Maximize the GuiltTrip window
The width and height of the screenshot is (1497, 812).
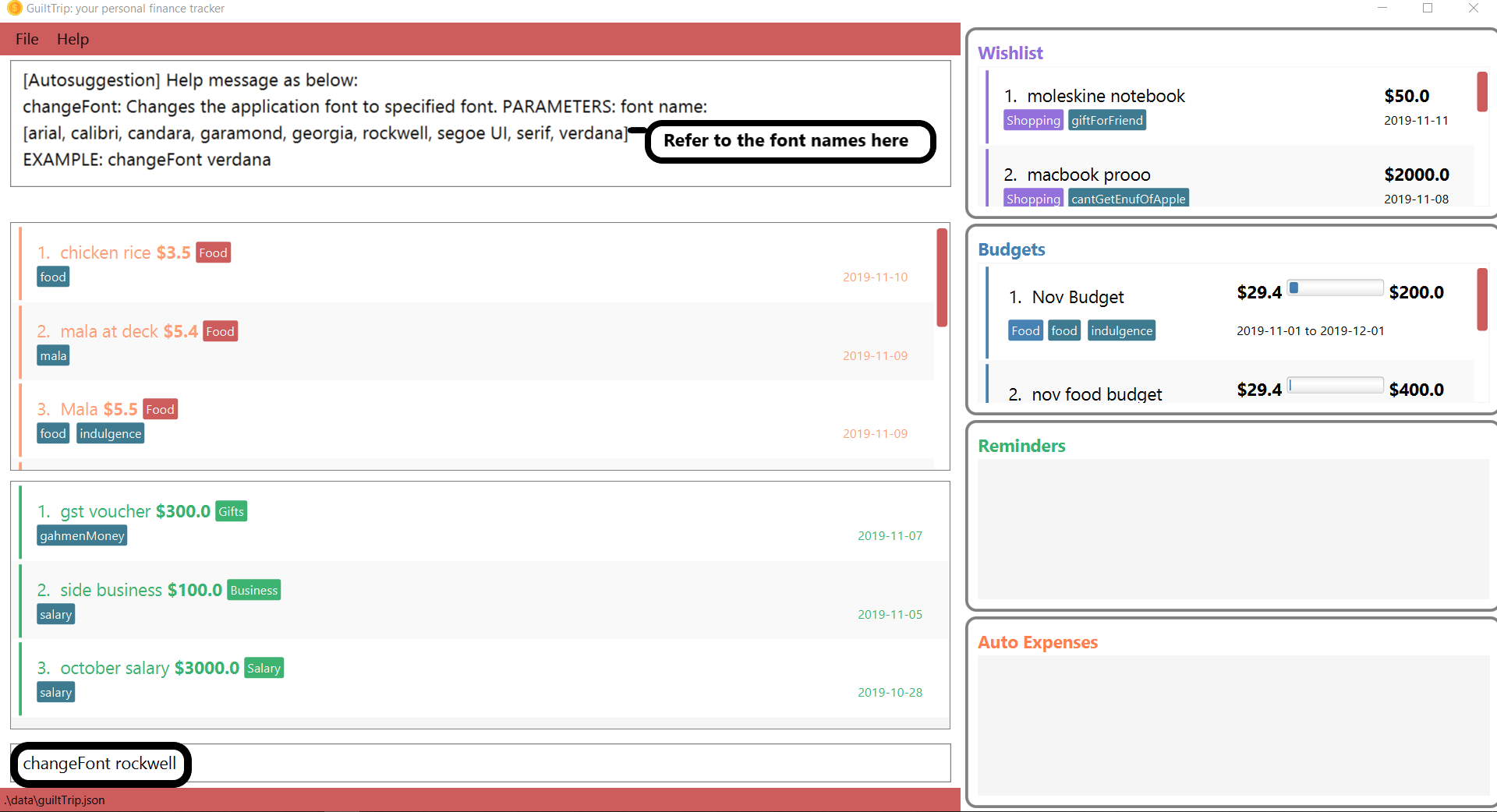[x=1428, y=8]
